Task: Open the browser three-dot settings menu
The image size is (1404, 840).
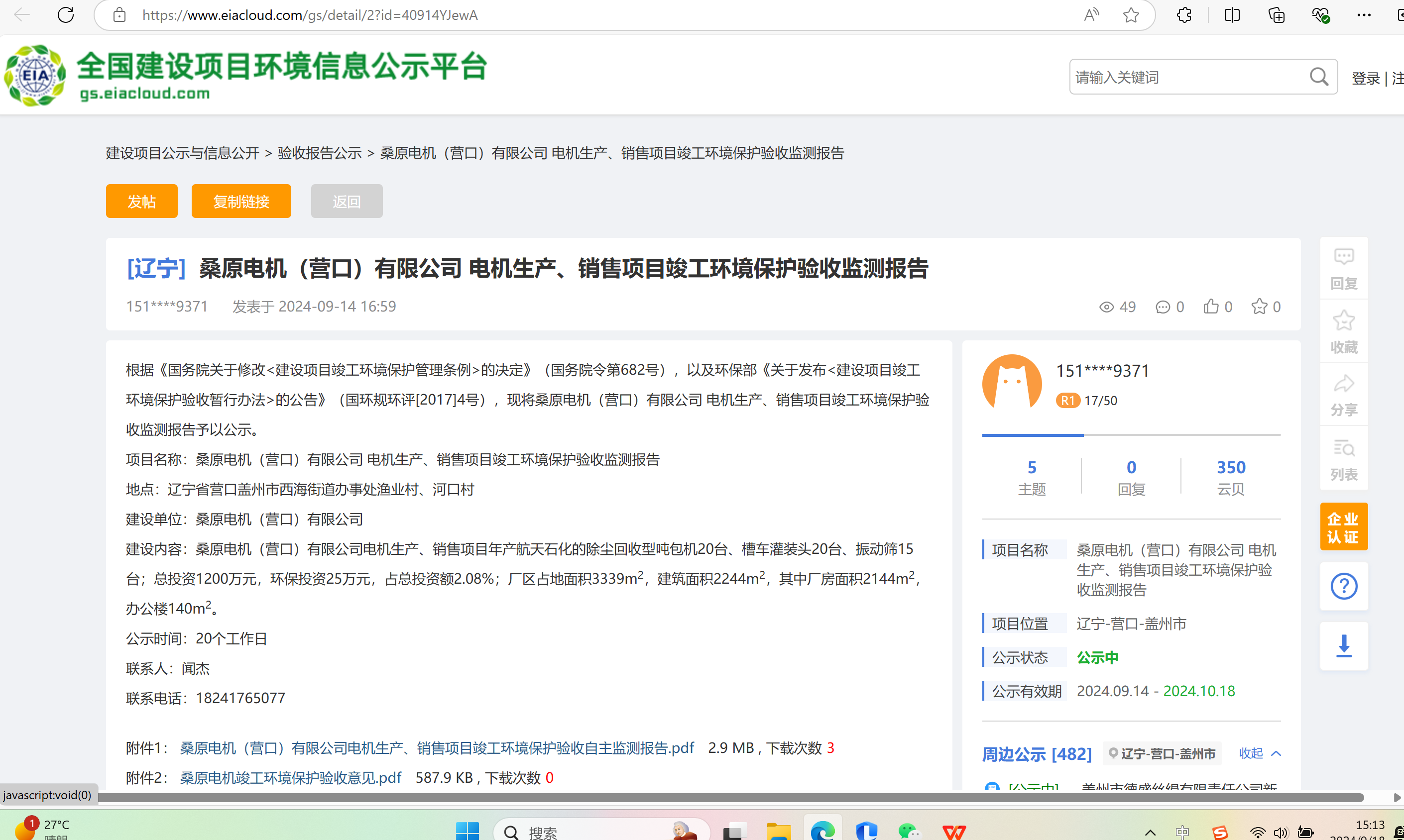Action: point(1364,15)
